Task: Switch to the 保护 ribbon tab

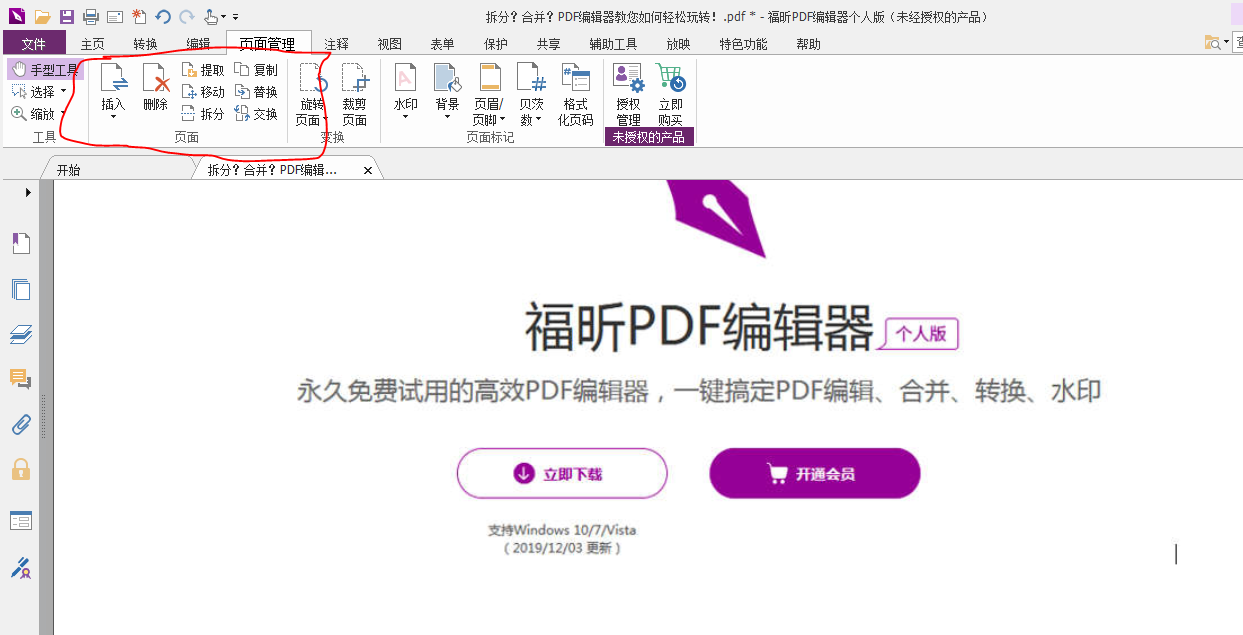Action: point(495,44)
